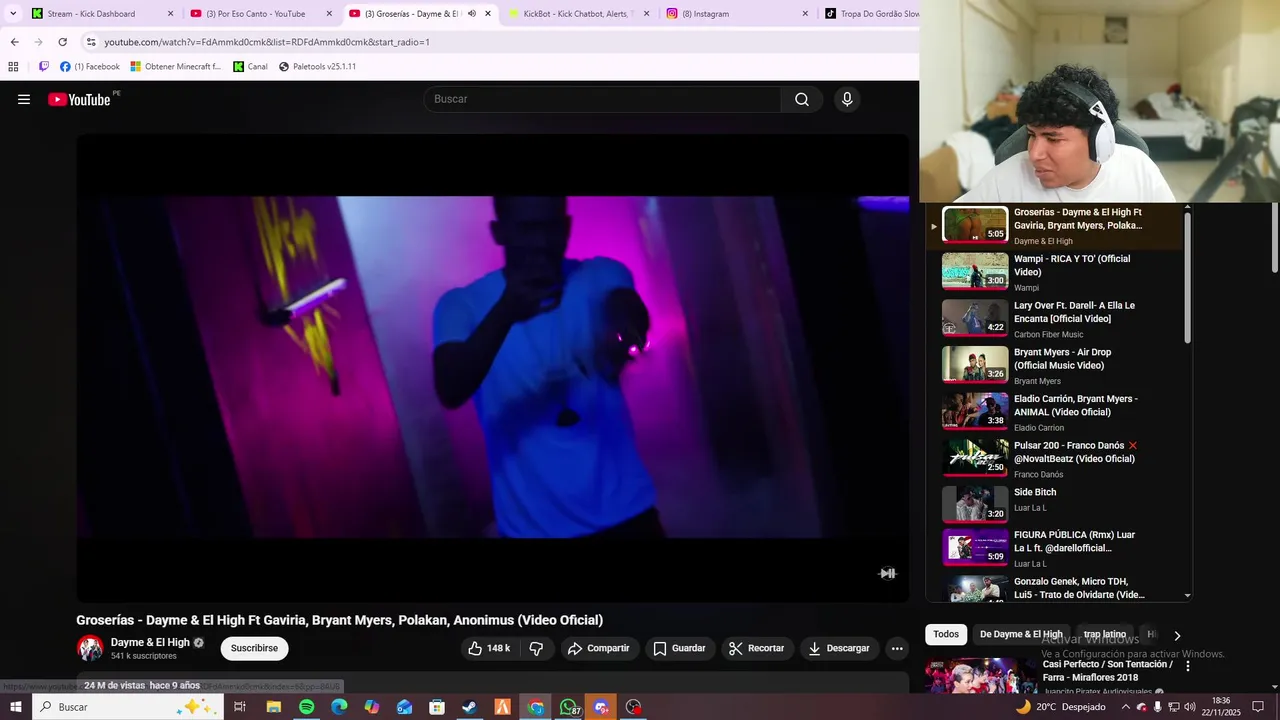The image size is (1280, 720).
Task: Open options for Casi Perfecto suggested video
Action: (1188, 666)
